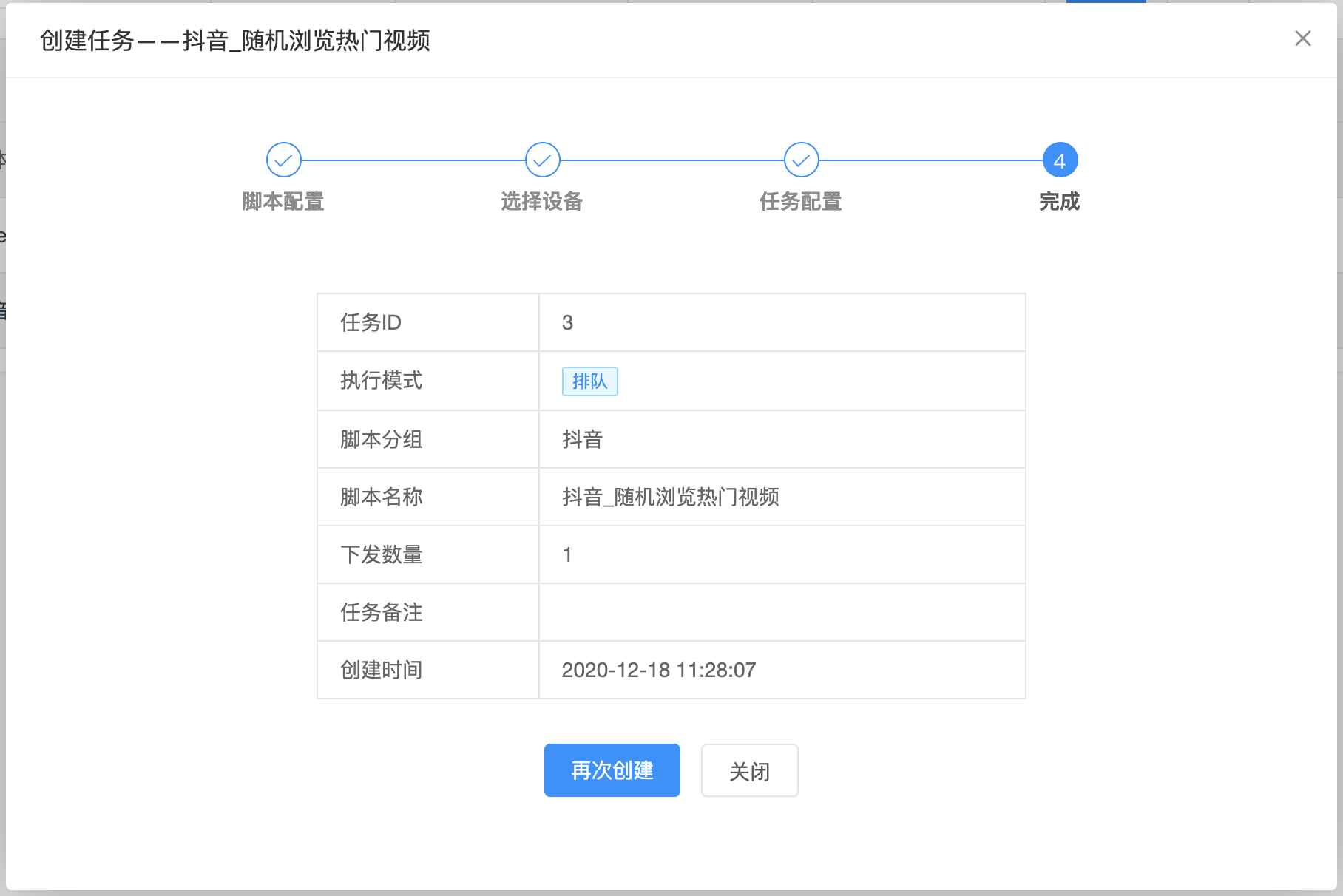Click the 任务配置 step checkmark icon

802,160
